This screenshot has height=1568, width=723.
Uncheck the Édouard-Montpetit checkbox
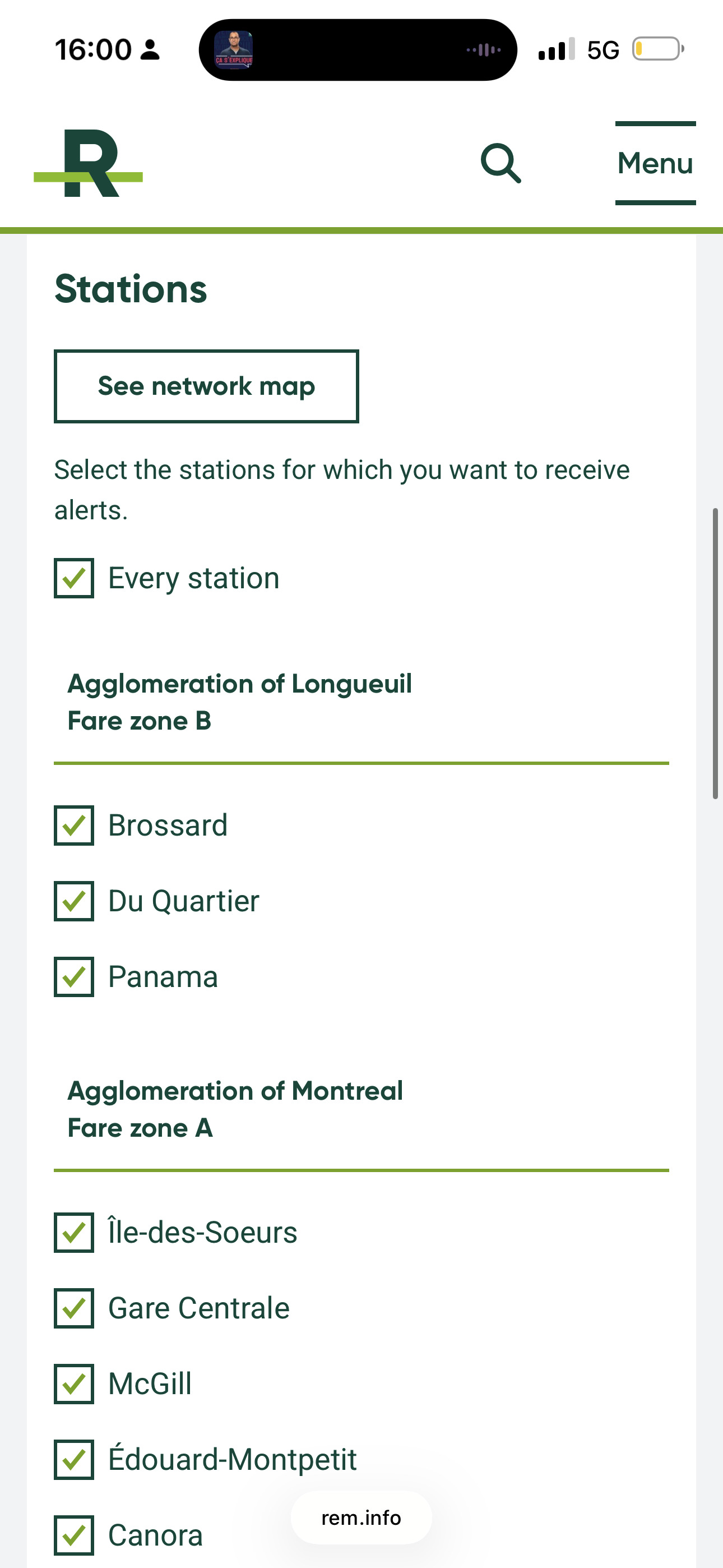(x=74, y=1460)
